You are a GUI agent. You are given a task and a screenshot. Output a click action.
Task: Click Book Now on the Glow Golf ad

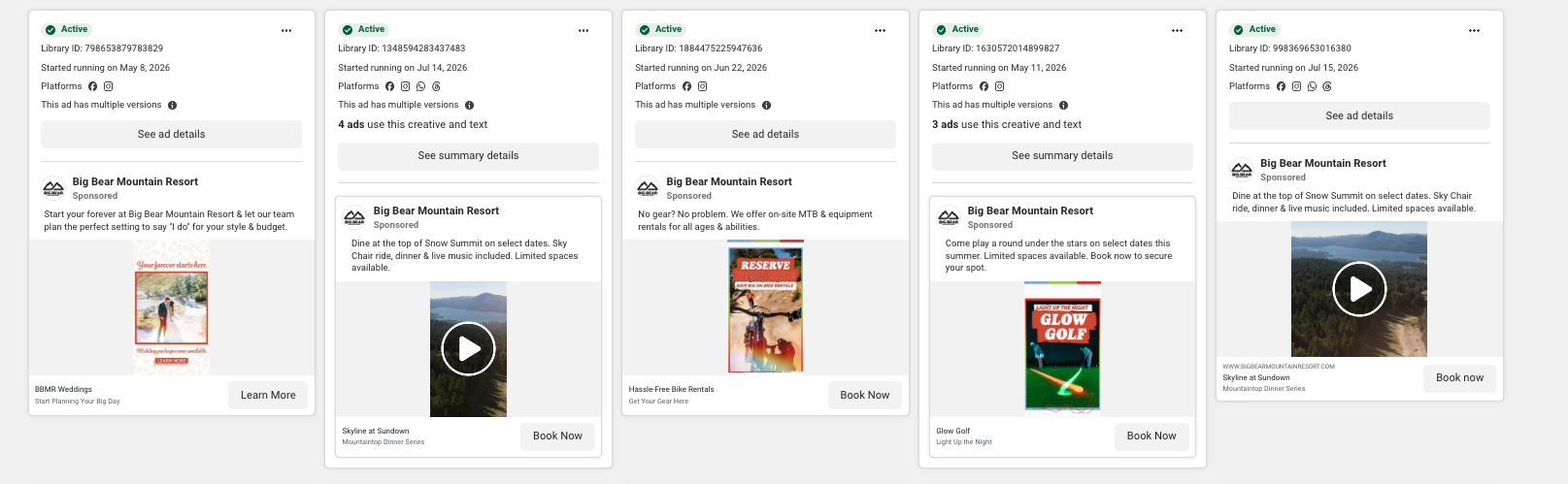pyautogui.click(x=1151, y=436)
